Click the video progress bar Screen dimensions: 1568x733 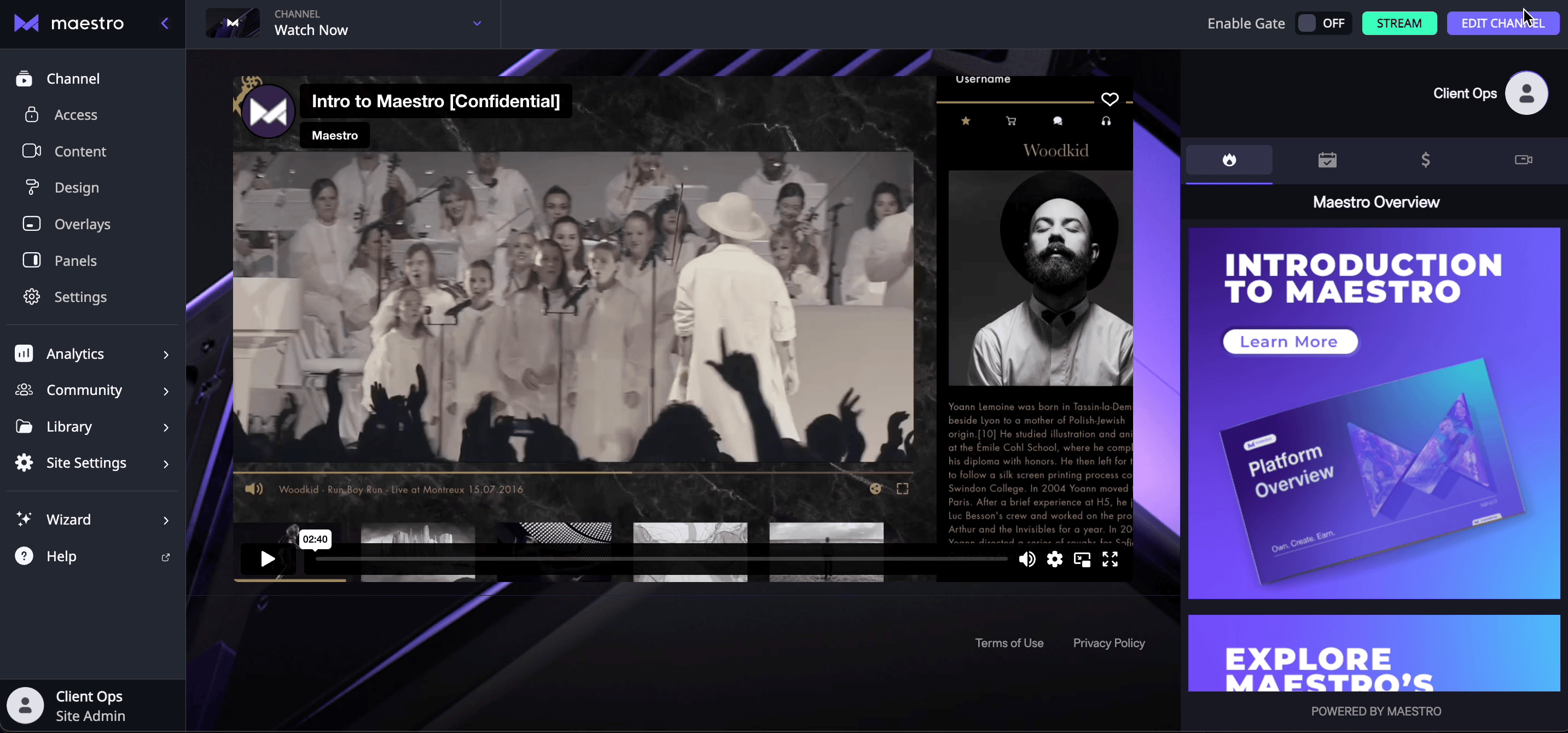[661, 559]
